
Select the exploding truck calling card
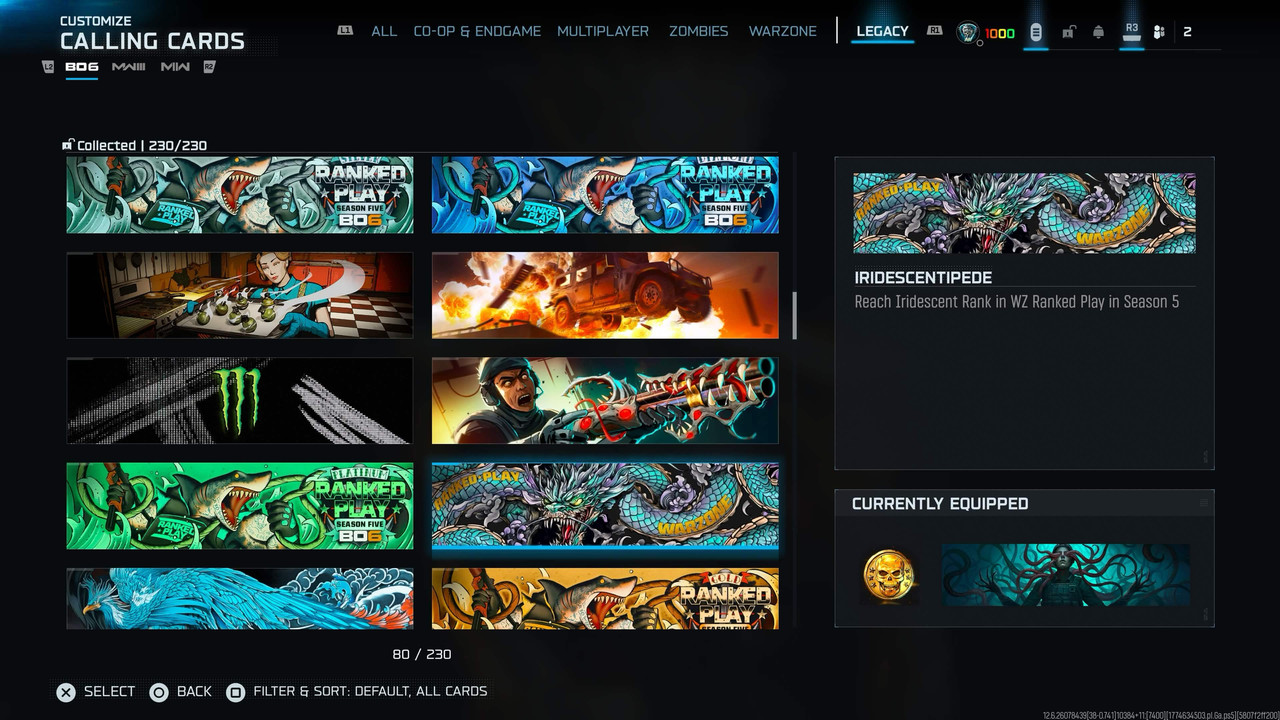click(605, 295)
